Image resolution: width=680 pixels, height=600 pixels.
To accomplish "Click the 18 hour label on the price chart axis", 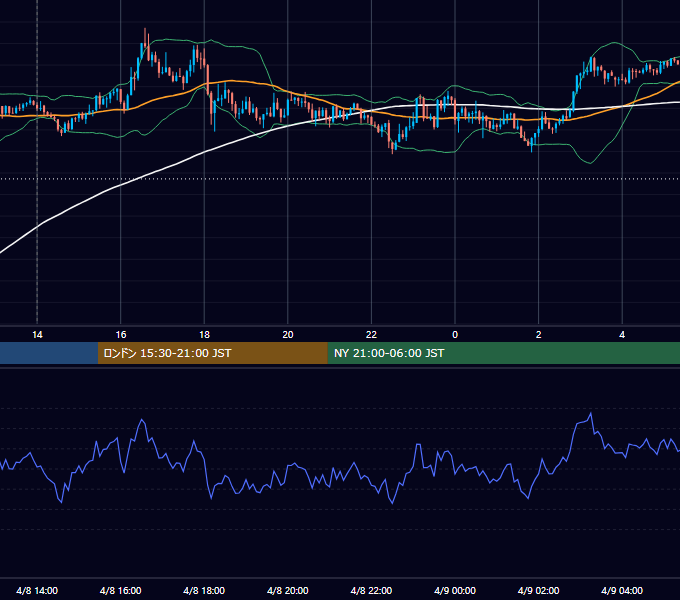I will pyautogui.click(x=204, y=335).
